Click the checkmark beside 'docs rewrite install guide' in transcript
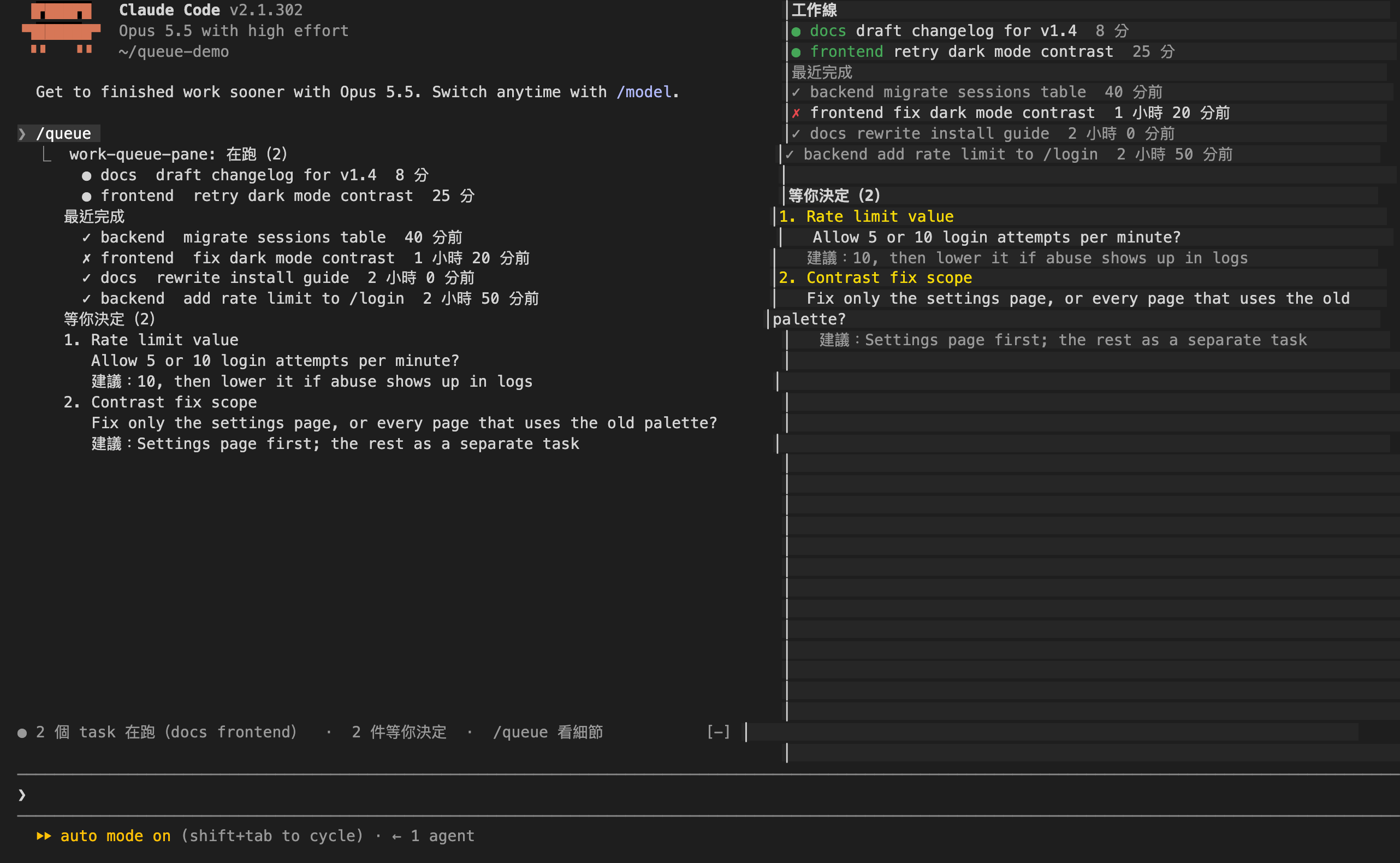The height and width of the screenshot is (863, 1400). 87,278
